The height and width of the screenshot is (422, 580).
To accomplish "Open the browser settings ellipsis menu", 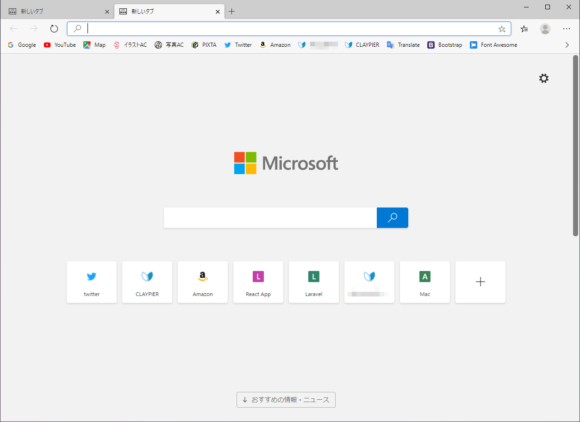I will pos(566,29).
